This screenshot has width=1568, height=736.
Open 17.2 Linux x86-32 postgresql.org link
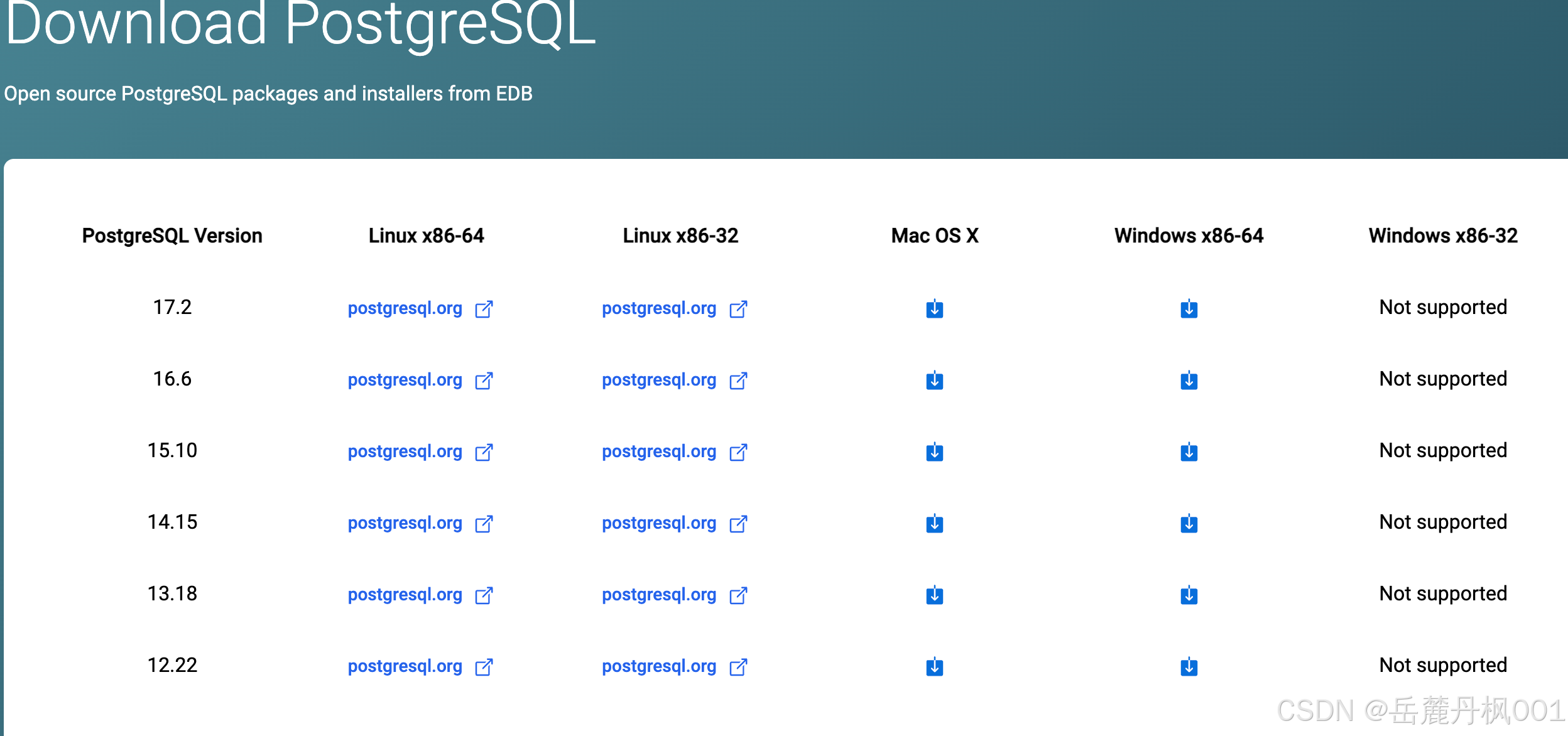tap(659, 309)
